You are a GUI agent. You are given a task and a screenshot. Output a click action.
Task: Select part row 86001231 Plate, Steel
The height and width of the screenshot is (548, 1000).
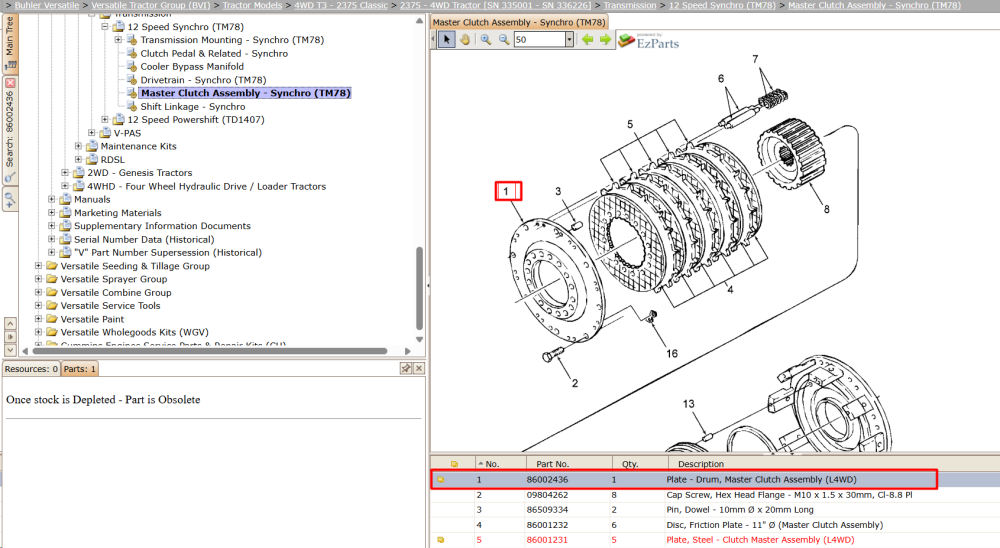(715, 540)
